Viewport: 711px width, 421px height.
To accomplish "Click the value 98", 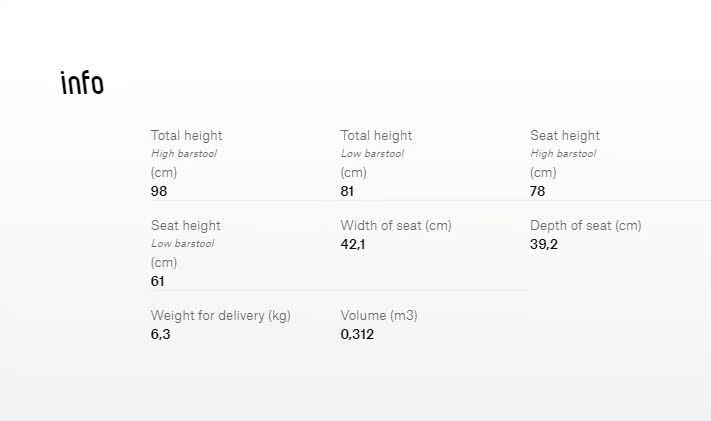I will [x=159, y=191].
